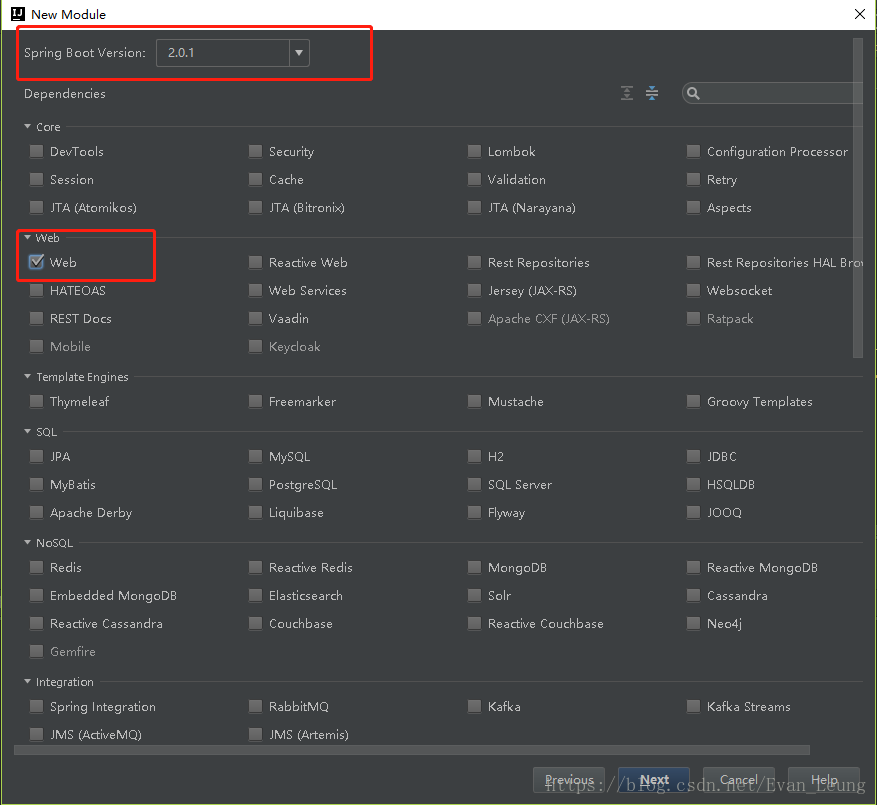Collapse the NoSQL section
Viewport: 877px width, 805px height.
click(x=27, y=543)
